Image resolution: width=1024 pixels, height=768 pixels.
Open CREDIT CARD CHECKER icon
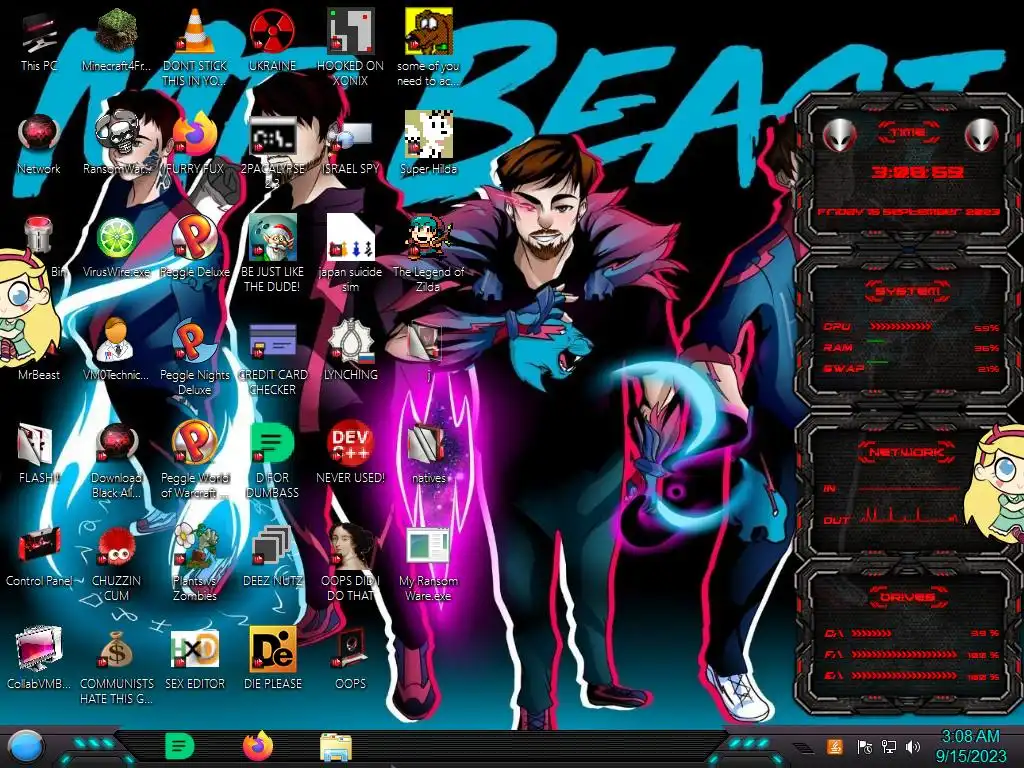coord(272,341)
